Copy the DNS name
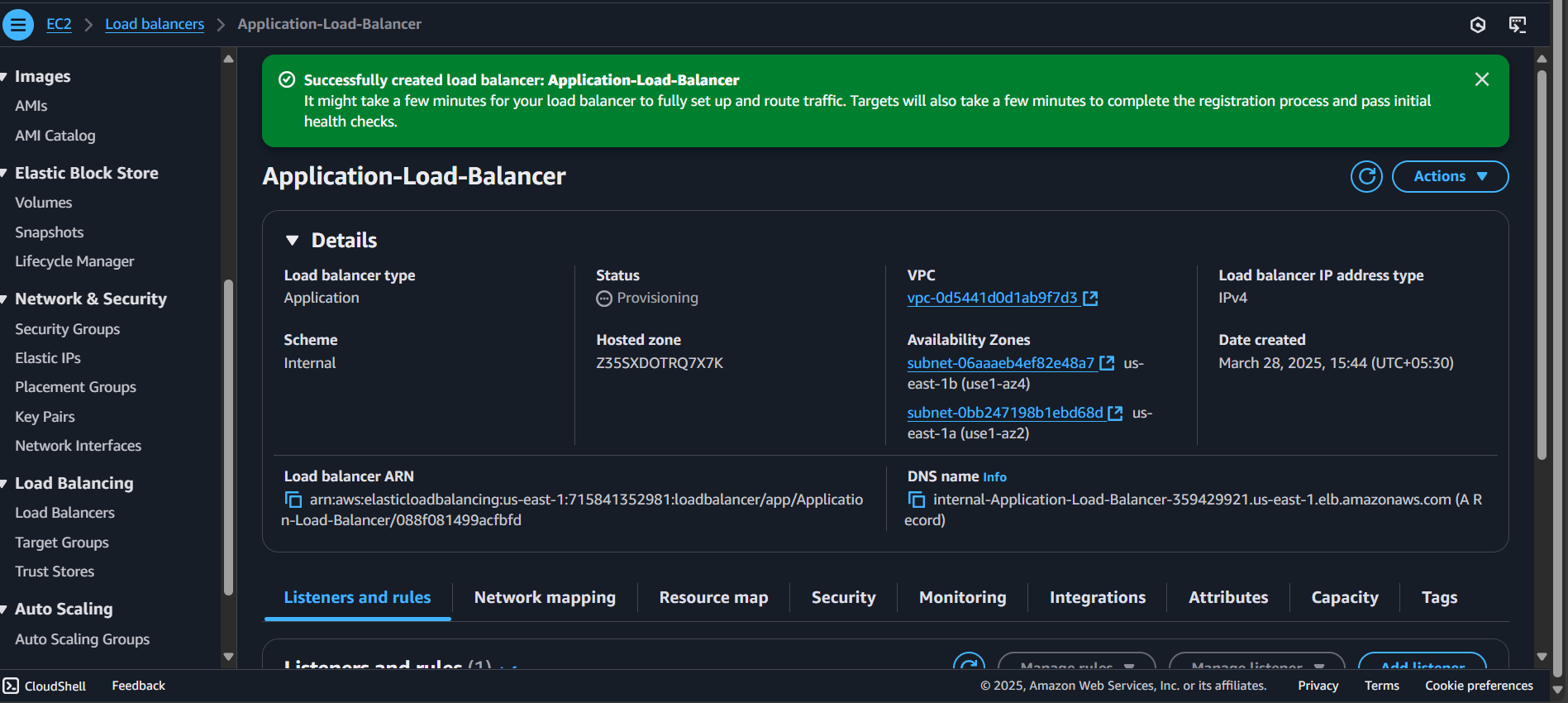The height and width of the screenshot is (703, 1568). (x=917, y=500)
